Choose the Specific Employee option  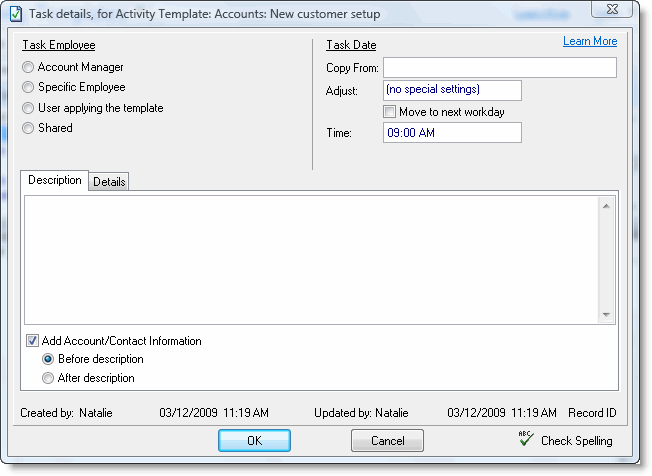tap(28, 88)
